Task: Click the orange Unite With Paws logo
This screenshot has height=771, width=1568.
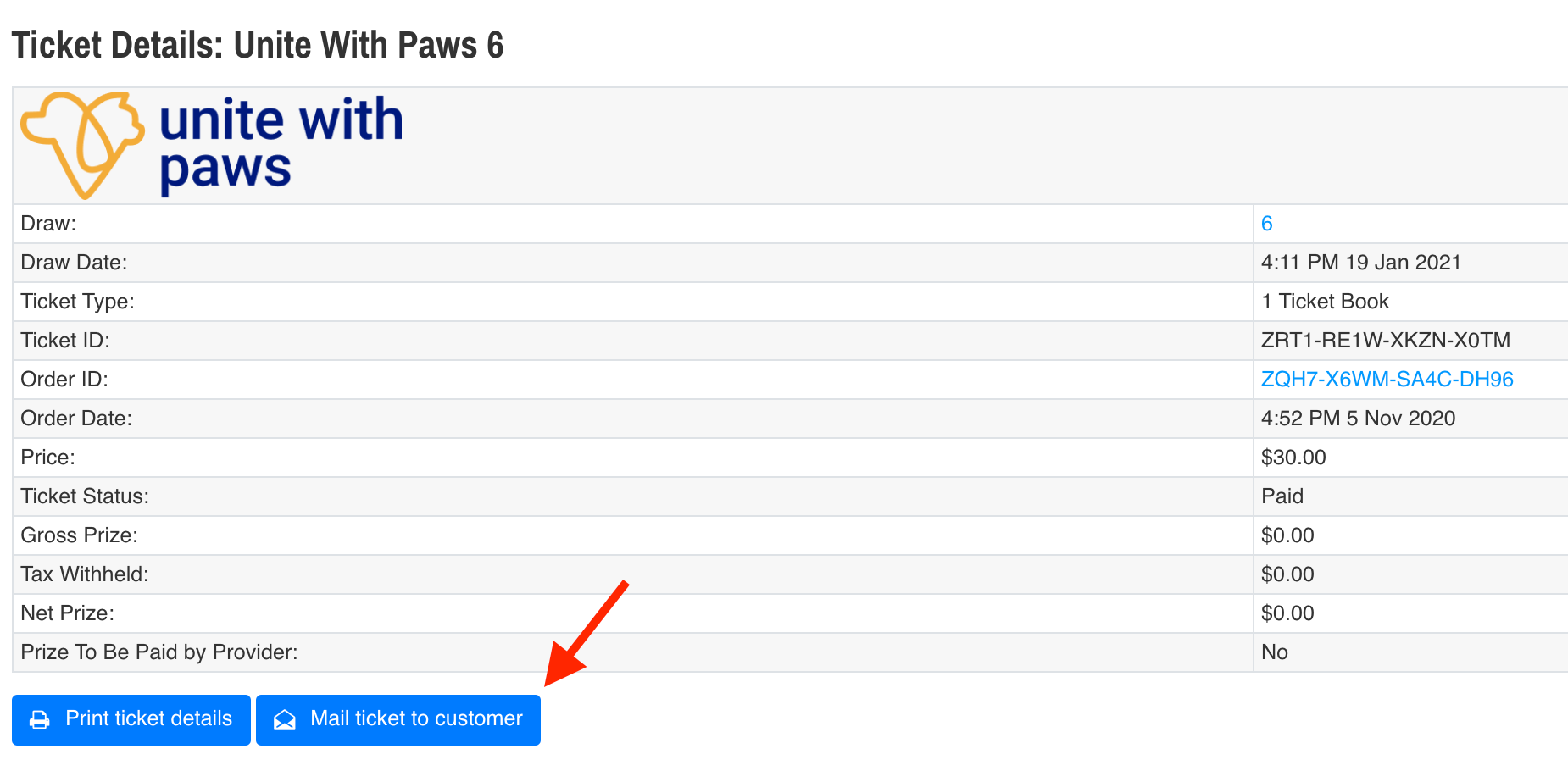Action: click(x=81, y=144)
